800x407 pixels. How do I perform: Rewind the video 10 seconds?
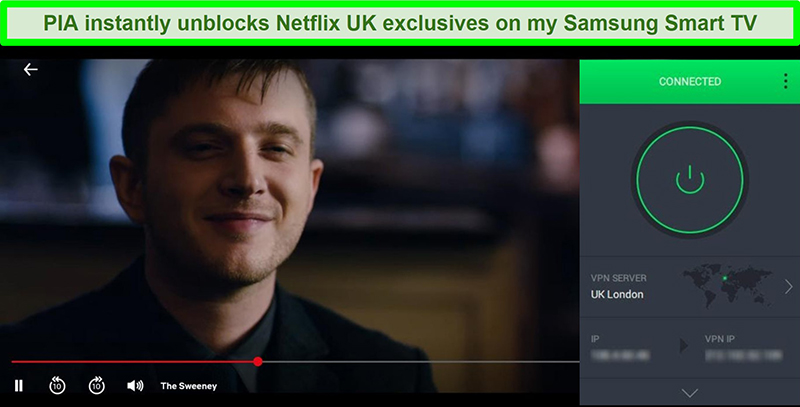pos(57,386)
